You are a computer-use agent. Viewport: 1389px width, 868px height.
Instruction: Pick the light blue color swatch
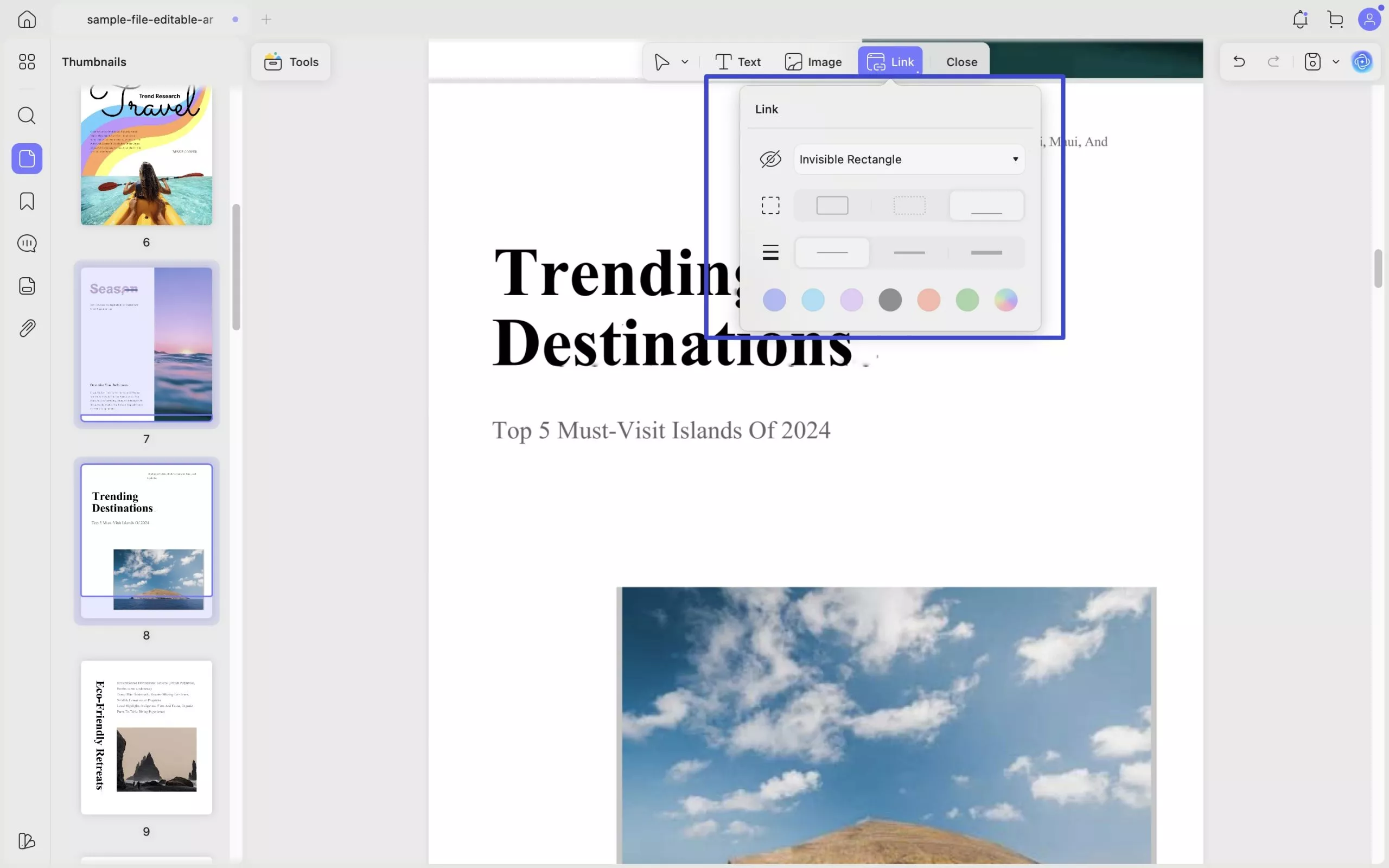pyautogui.click(x=813, y=299)
